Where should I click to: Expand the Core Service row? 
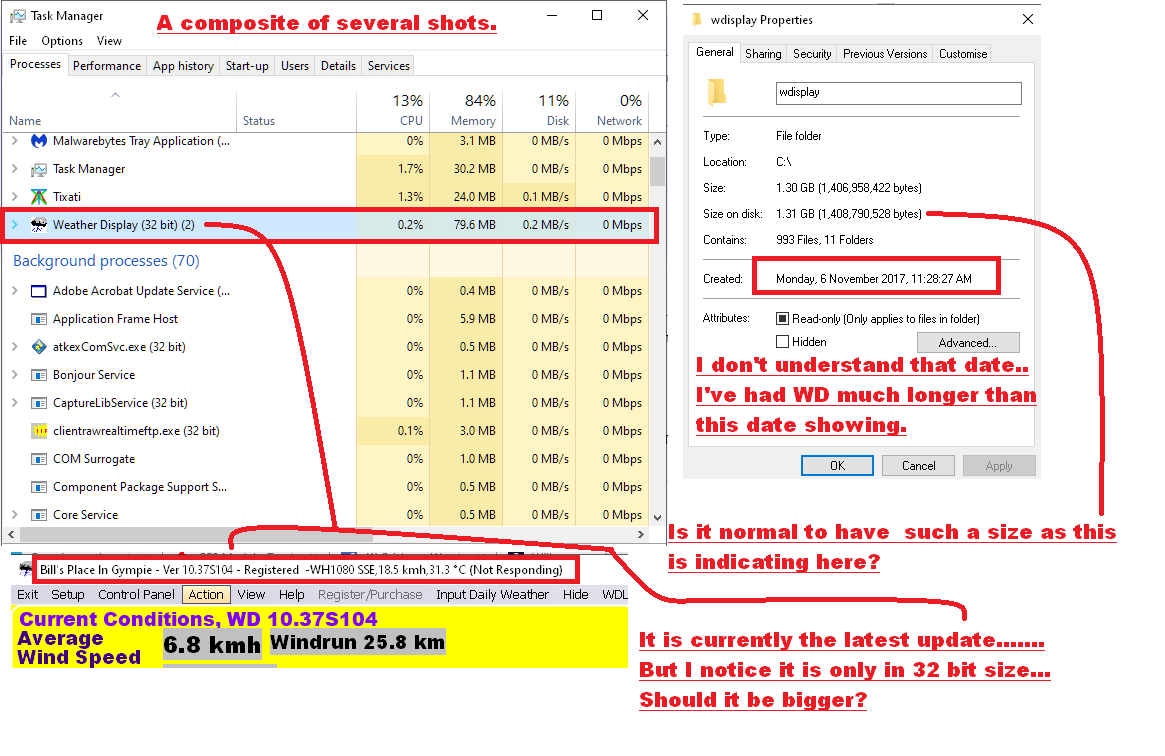click(x=15, y=515)
